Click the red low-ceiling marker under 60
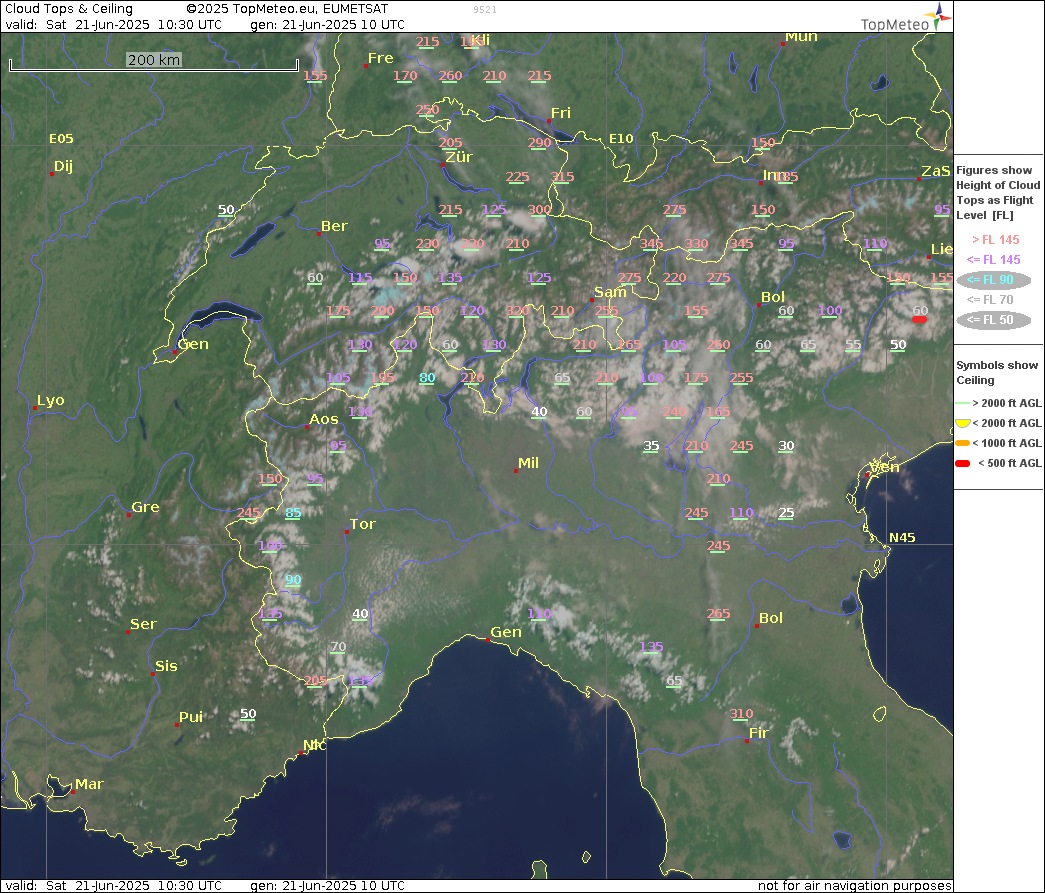This screenshot has width=1045, height=893. pos(919,320)
